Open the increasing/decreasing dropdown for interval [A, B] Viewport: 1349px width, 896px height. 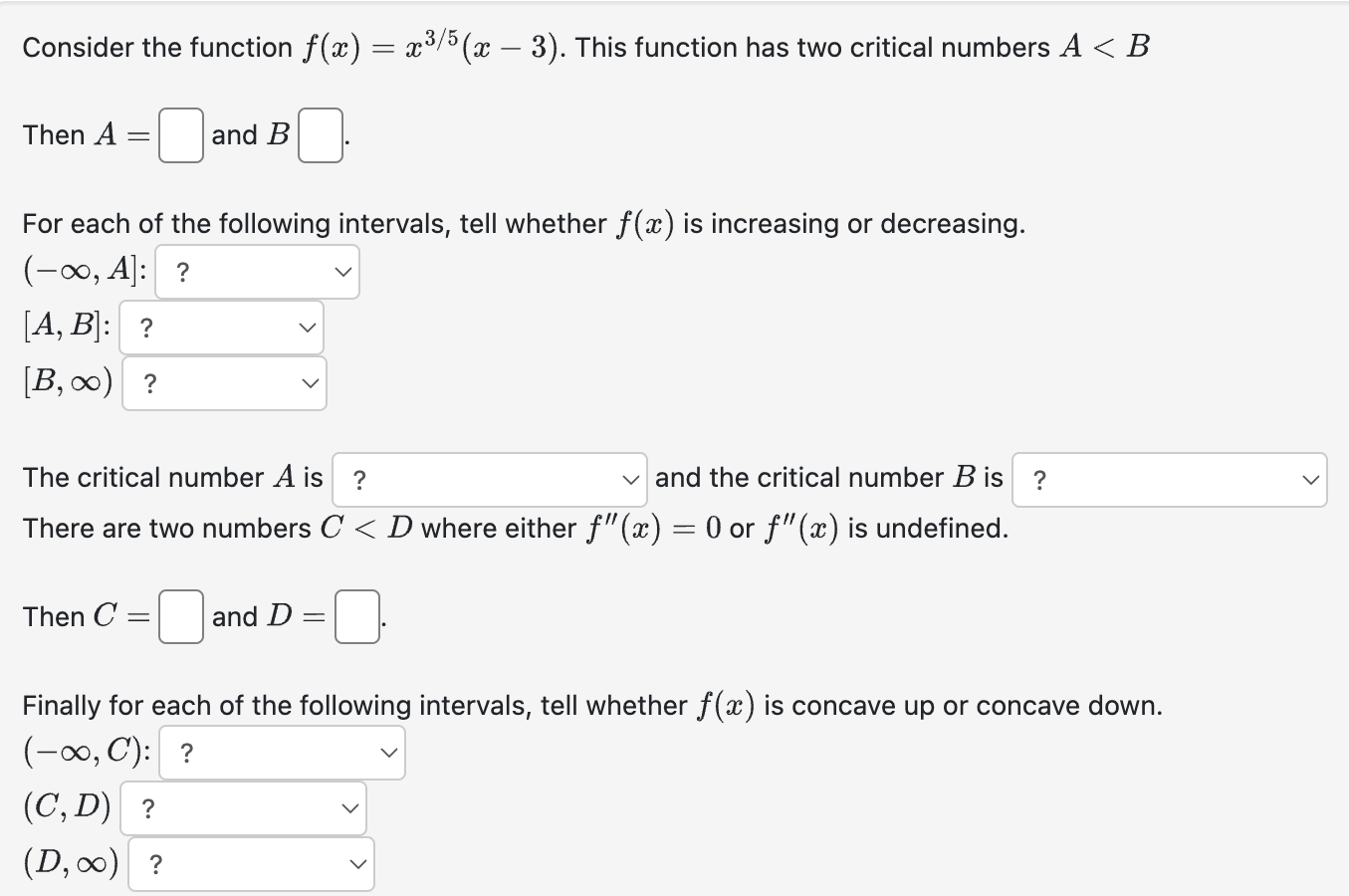[x=221, y=327]
